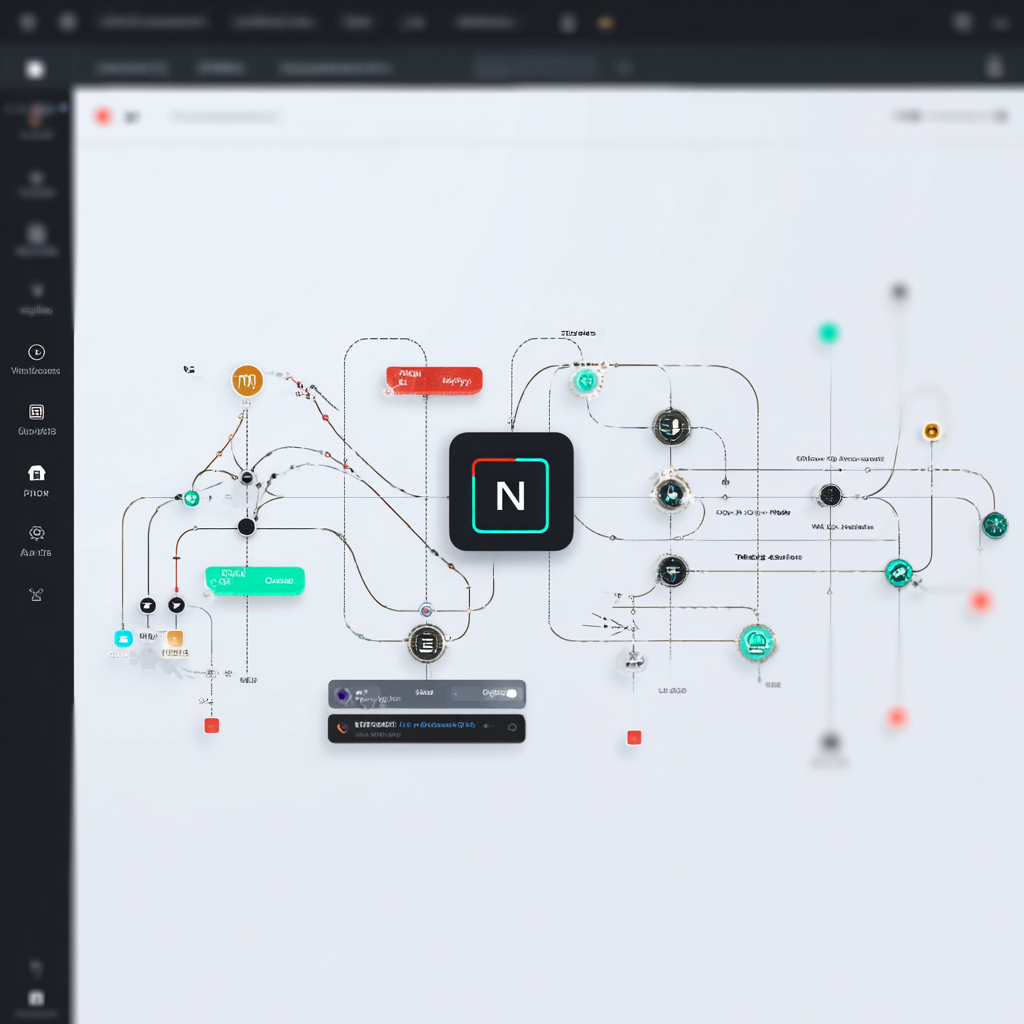Select the round dark node with list lines

[426, 643]
